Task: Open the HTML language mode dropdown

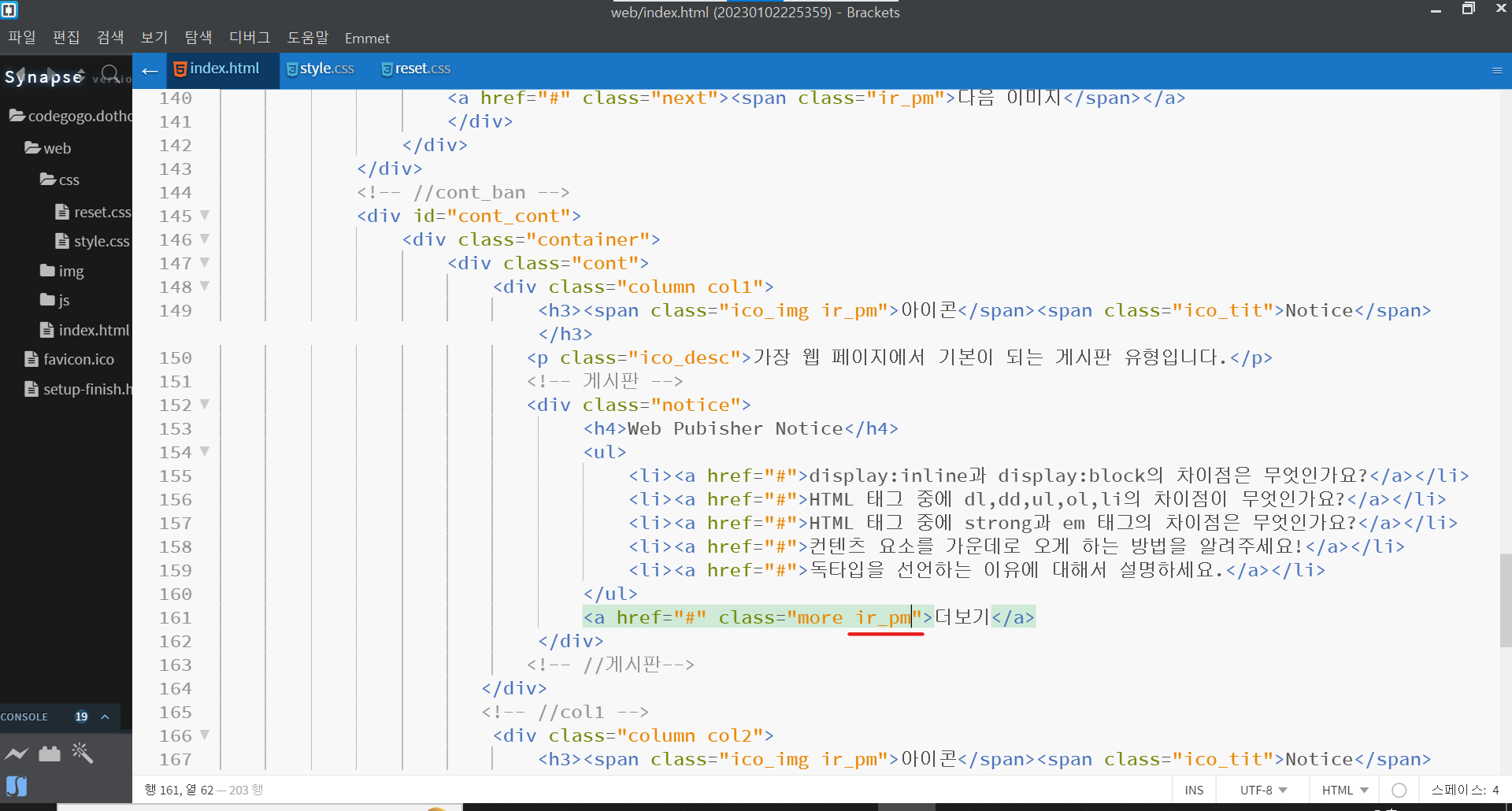Action: tap(1345, 791)
